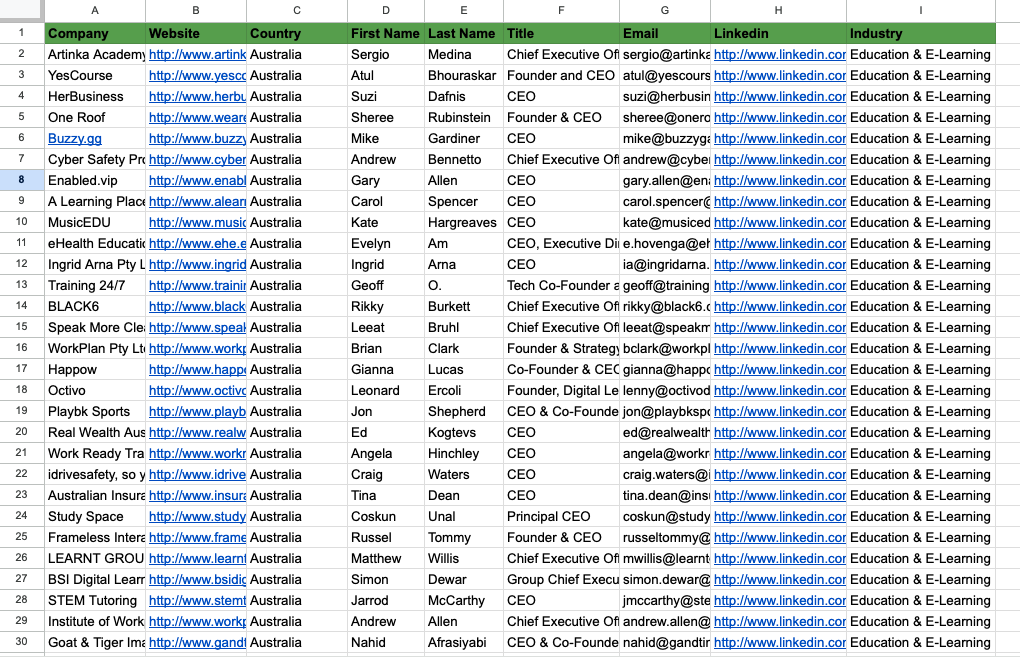Open the Happow website link
Image resolution: width=1020 pixels, height=657 pixels.
coord(197,369)
